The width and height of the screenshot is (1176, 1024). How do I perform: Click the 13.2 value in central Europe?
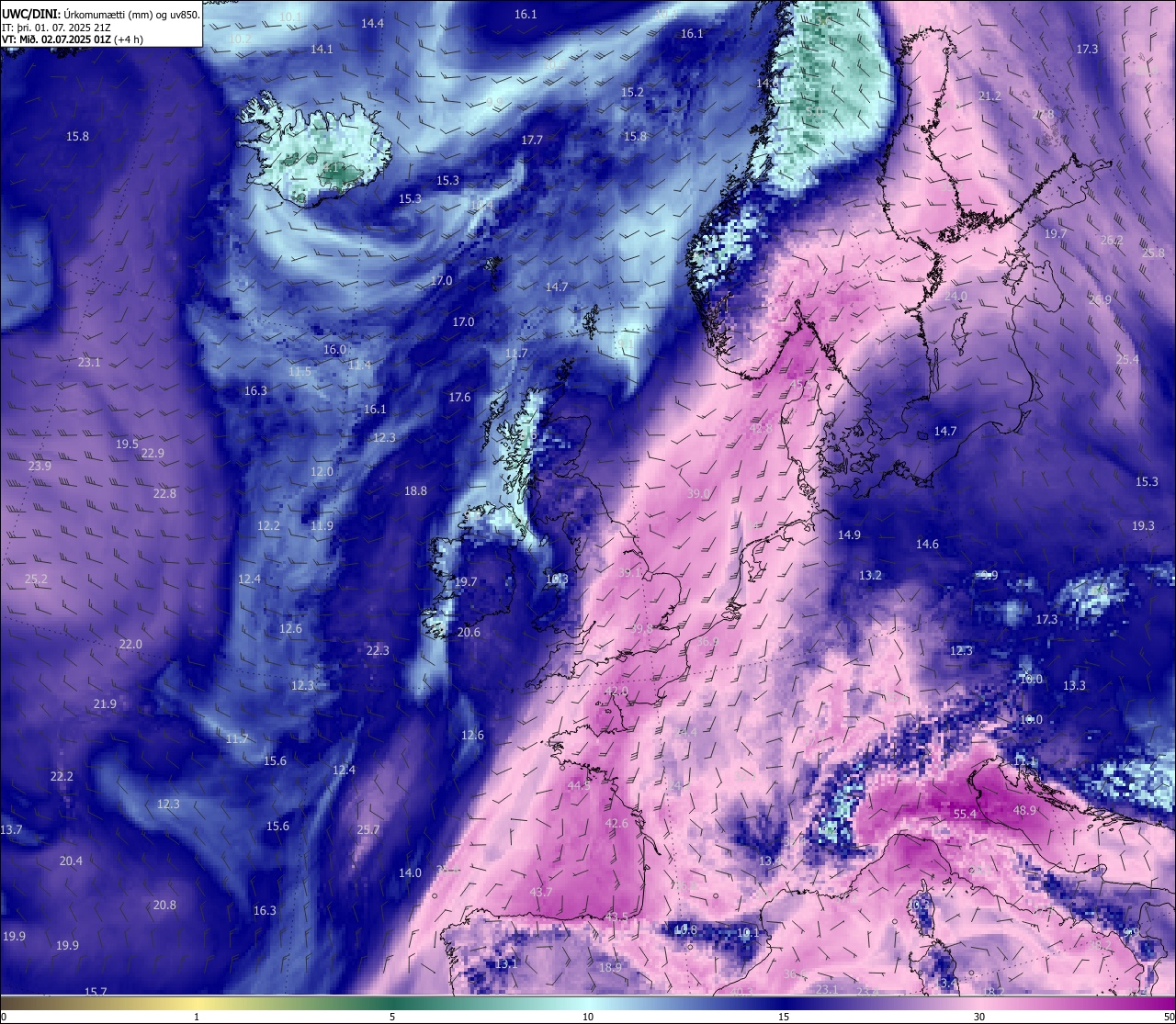[870, 575]
